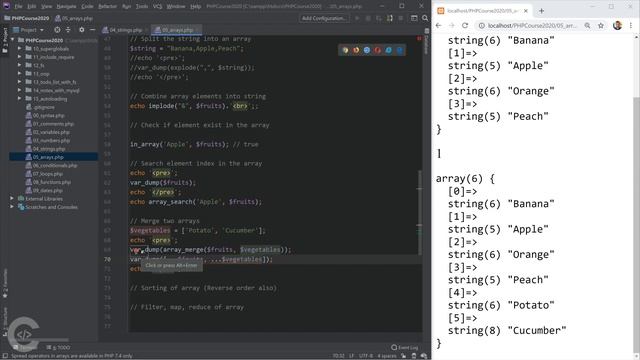Viewport: 640px width, 360px height.
Task: Expand the 10_superglobals folder
Action: [x=20, y=49]
